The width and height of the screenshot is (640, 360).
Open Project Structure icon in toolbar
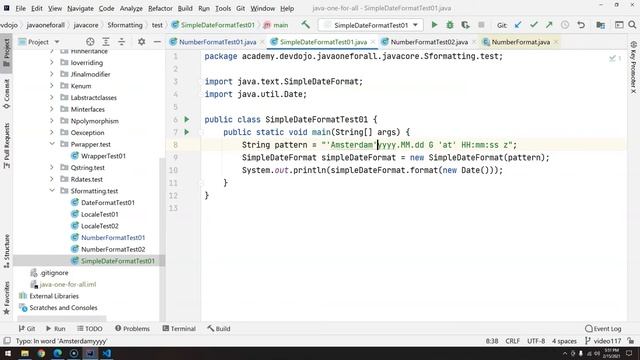600,25
